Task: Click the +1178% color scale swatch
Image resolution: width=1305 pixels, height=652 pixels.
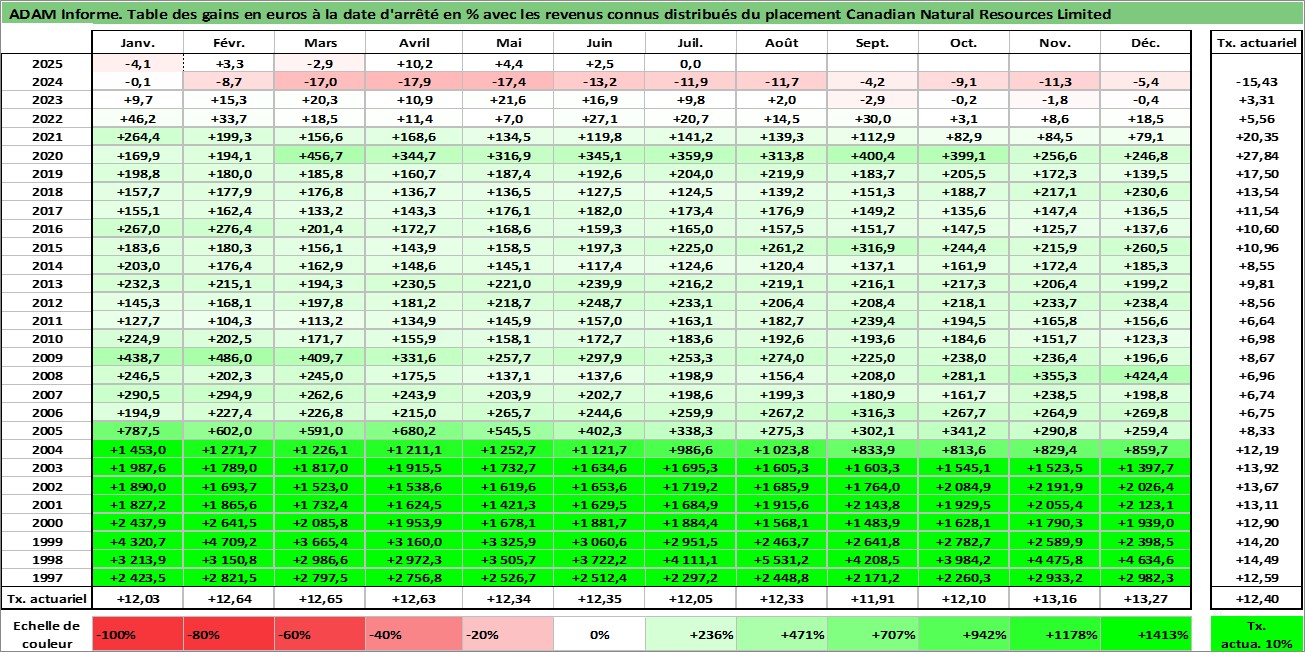Action: [x=1055, y=634]
